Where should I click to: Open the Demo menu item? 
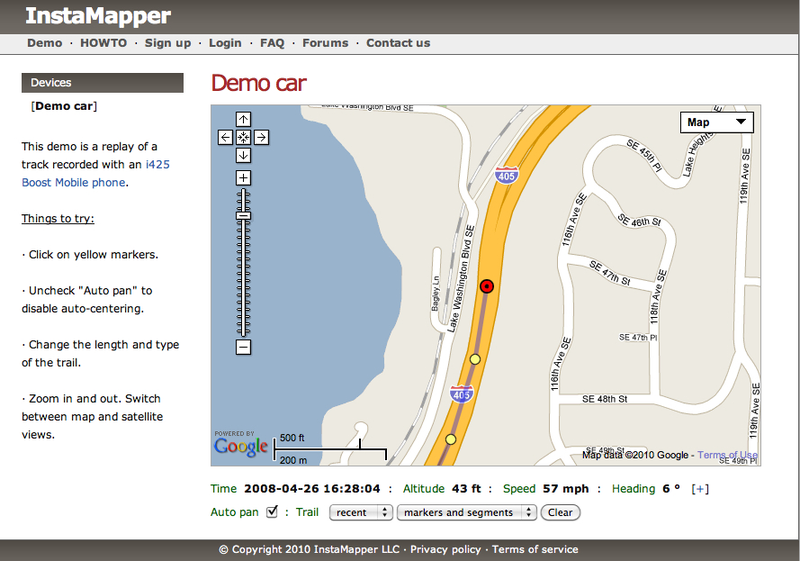click(x=44, y=43)
